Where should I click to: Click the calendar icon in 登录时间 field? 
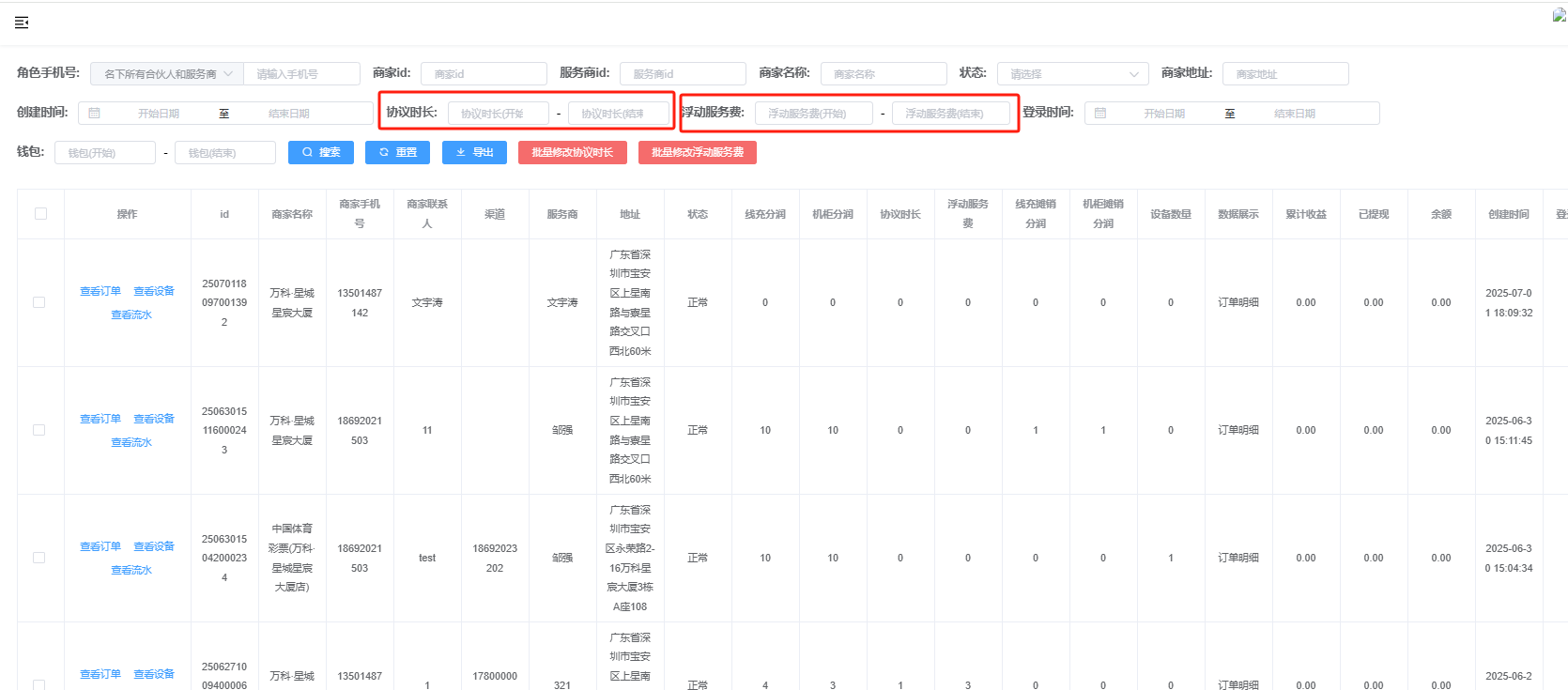pos(1100,114)
